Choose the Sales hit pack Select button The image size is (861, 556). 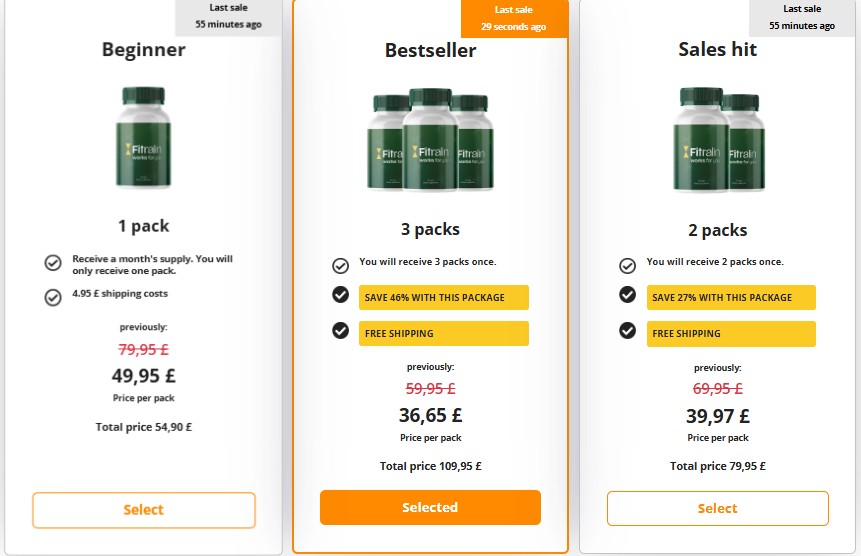tap(717, 508)
